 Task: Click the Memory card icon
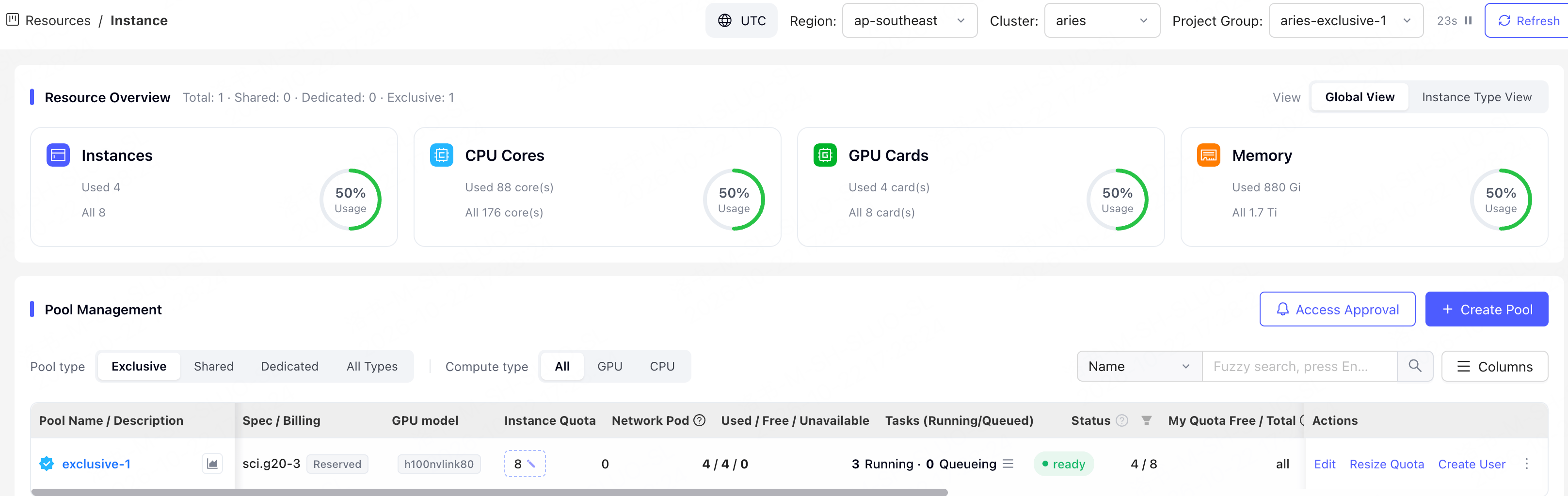[1208, 155]
